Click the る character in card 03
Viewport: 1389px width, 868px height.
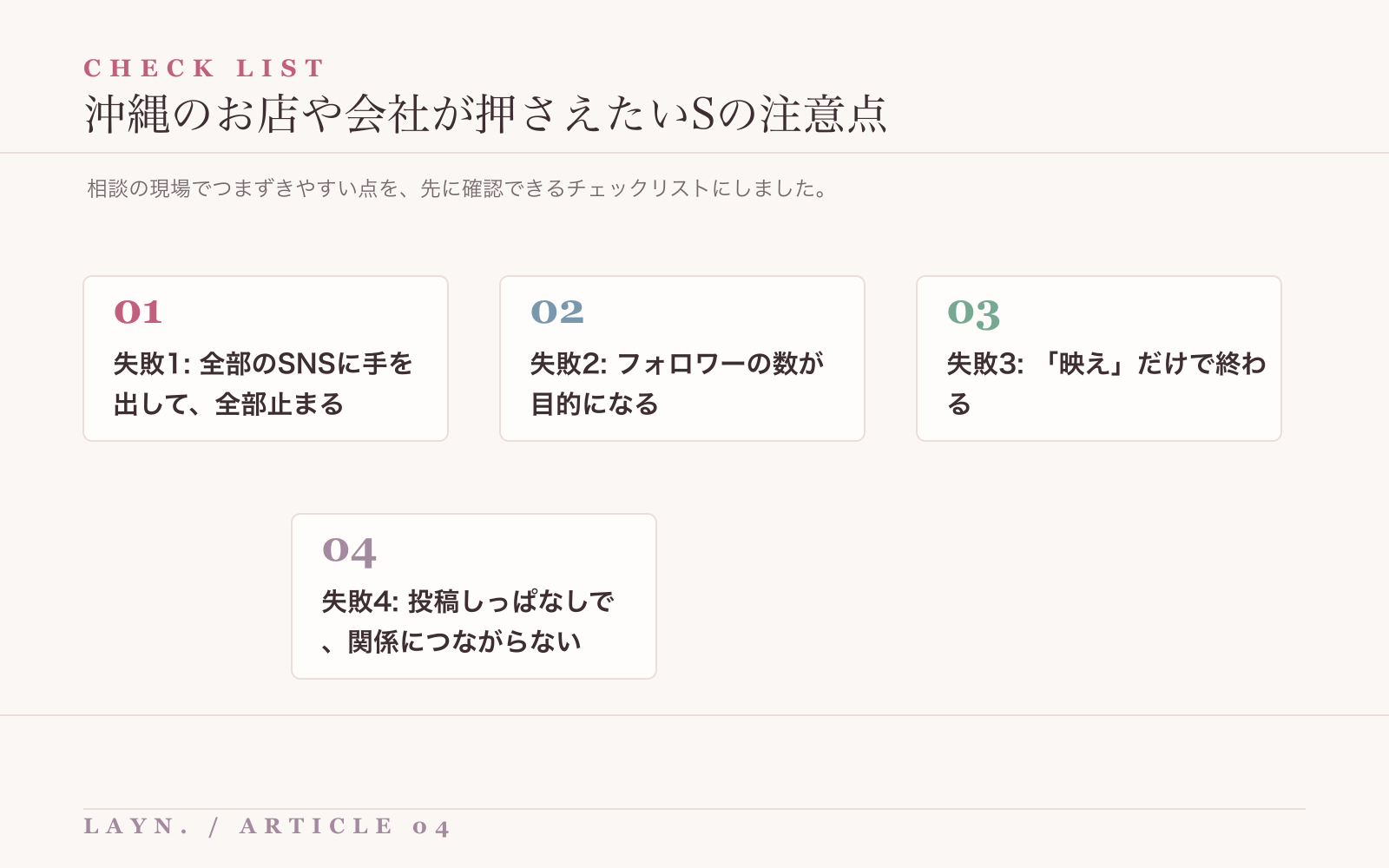point(959,404)
